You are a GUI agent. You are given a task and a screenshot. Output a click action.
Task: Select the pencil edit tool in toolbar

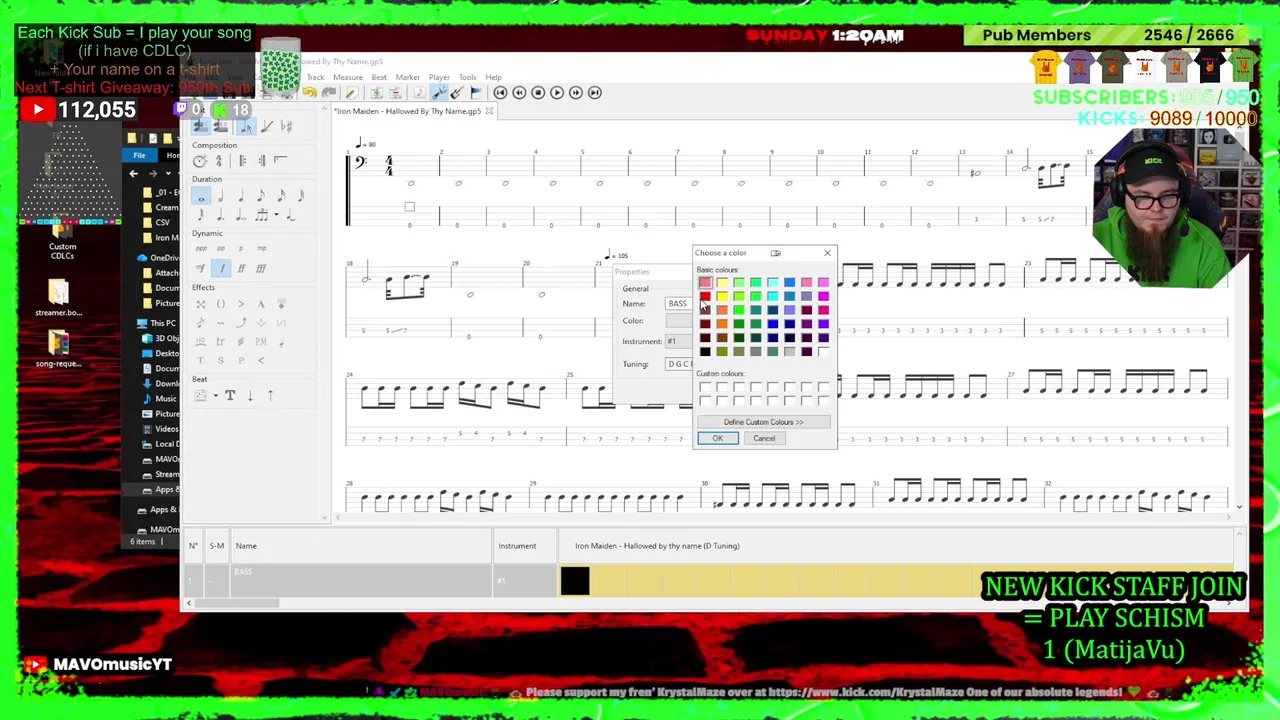click(352, 93)
